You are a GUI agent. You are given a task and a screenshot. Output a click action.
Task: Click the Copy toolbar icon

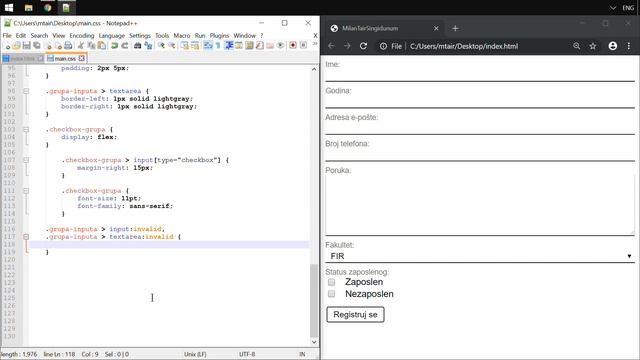91,45
